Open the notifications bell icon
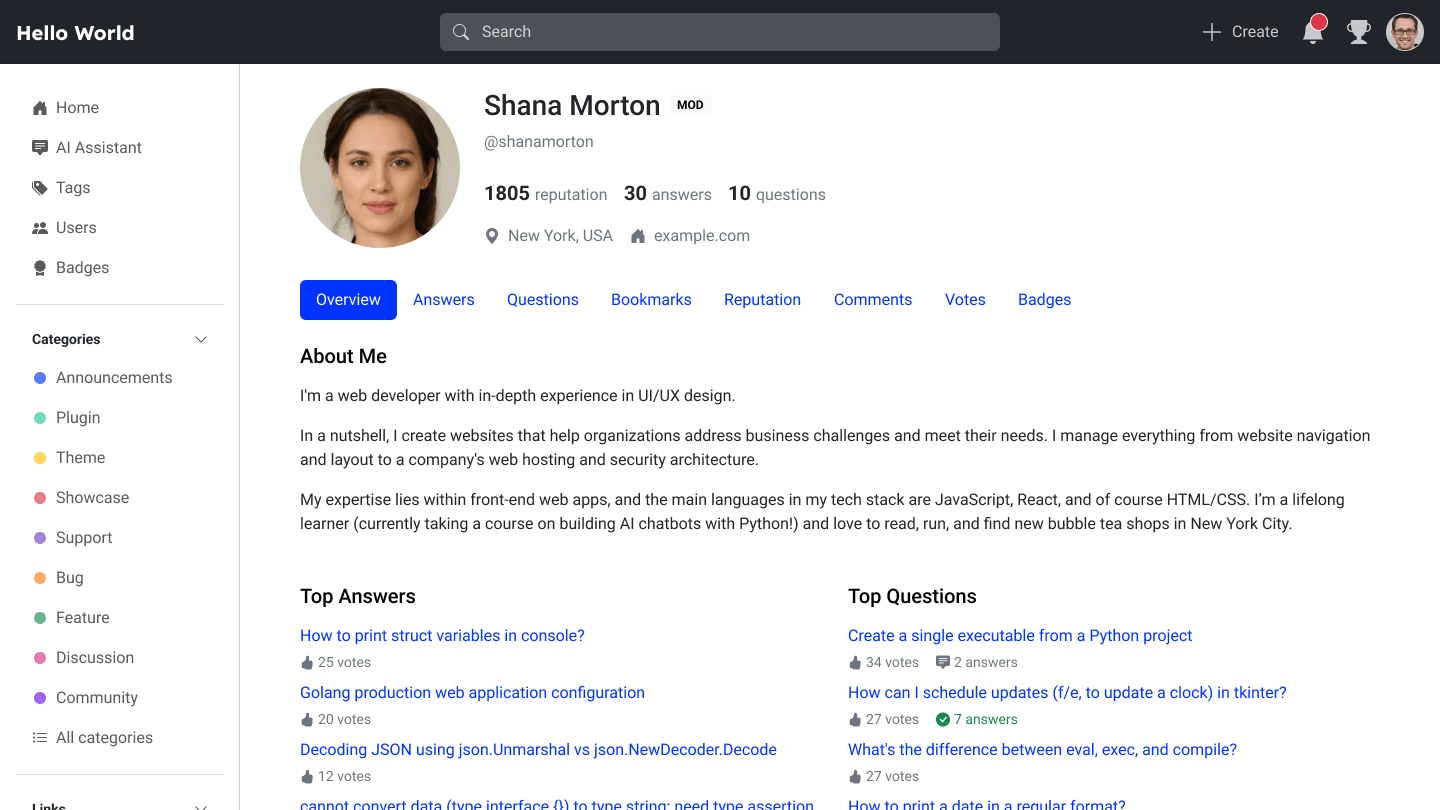The width and height of the screenshot is (1440, 810). [1313, 31]
